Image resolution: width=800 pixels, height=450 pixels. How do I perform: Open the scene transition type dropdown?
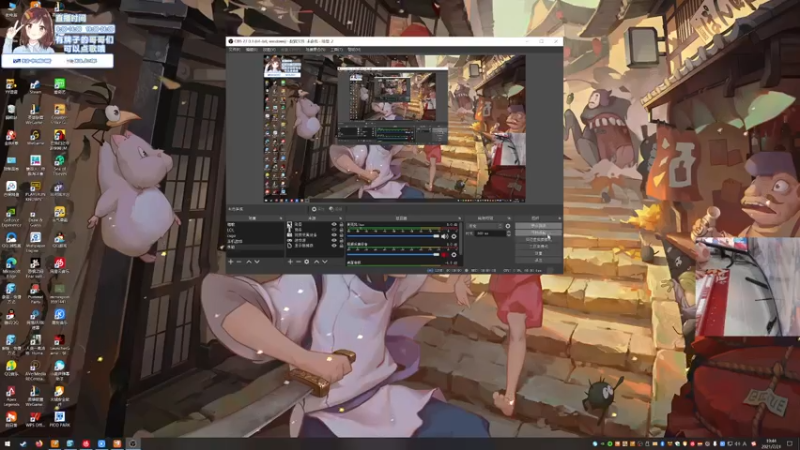[x=486, y=226]
